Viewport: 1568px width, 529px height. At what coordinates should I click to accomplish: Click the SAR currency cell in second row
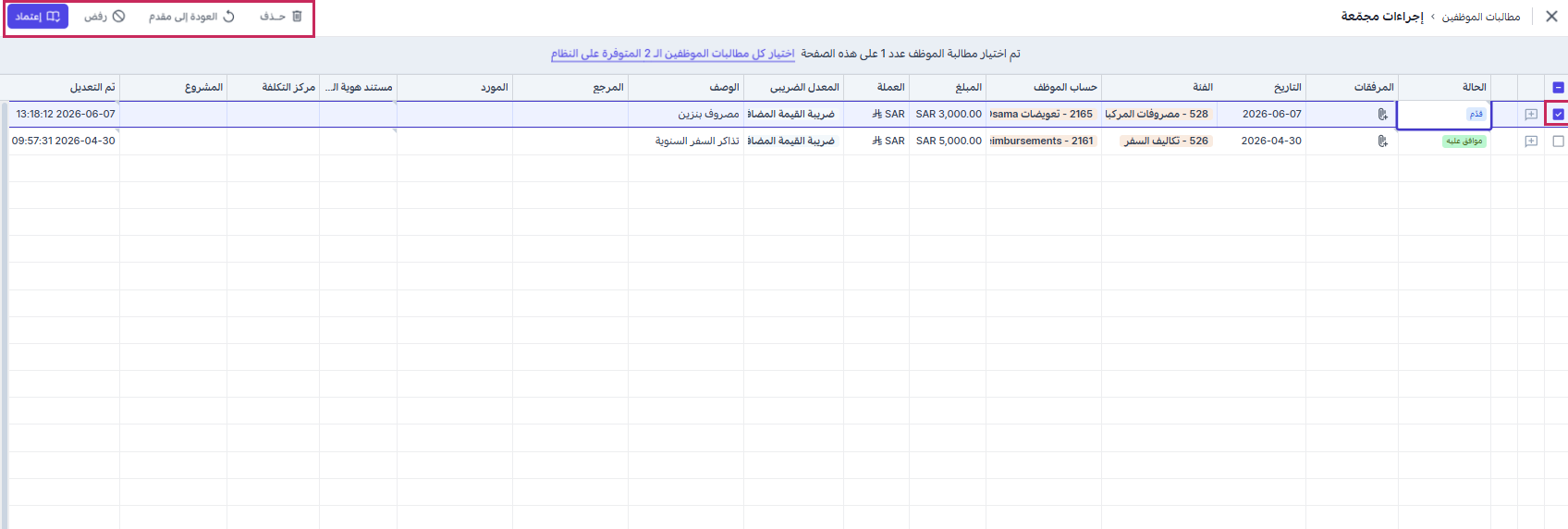[x=876, y=141]
